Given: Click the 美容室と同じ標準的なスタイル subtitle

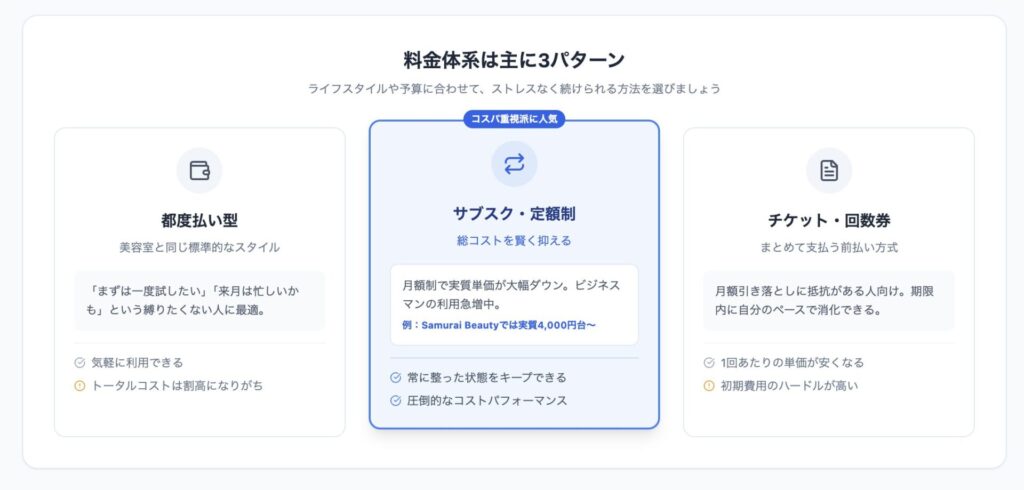Looking at the screenshot, I should pyautogui.click(x=199, y=247).
